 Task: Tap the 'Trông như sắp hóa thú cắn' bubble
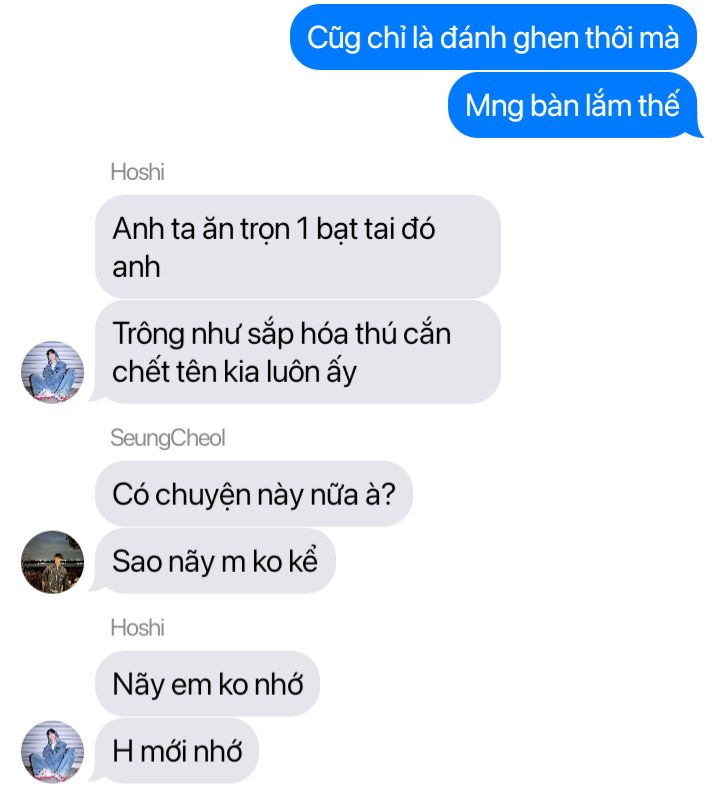[x=296, y=352]
